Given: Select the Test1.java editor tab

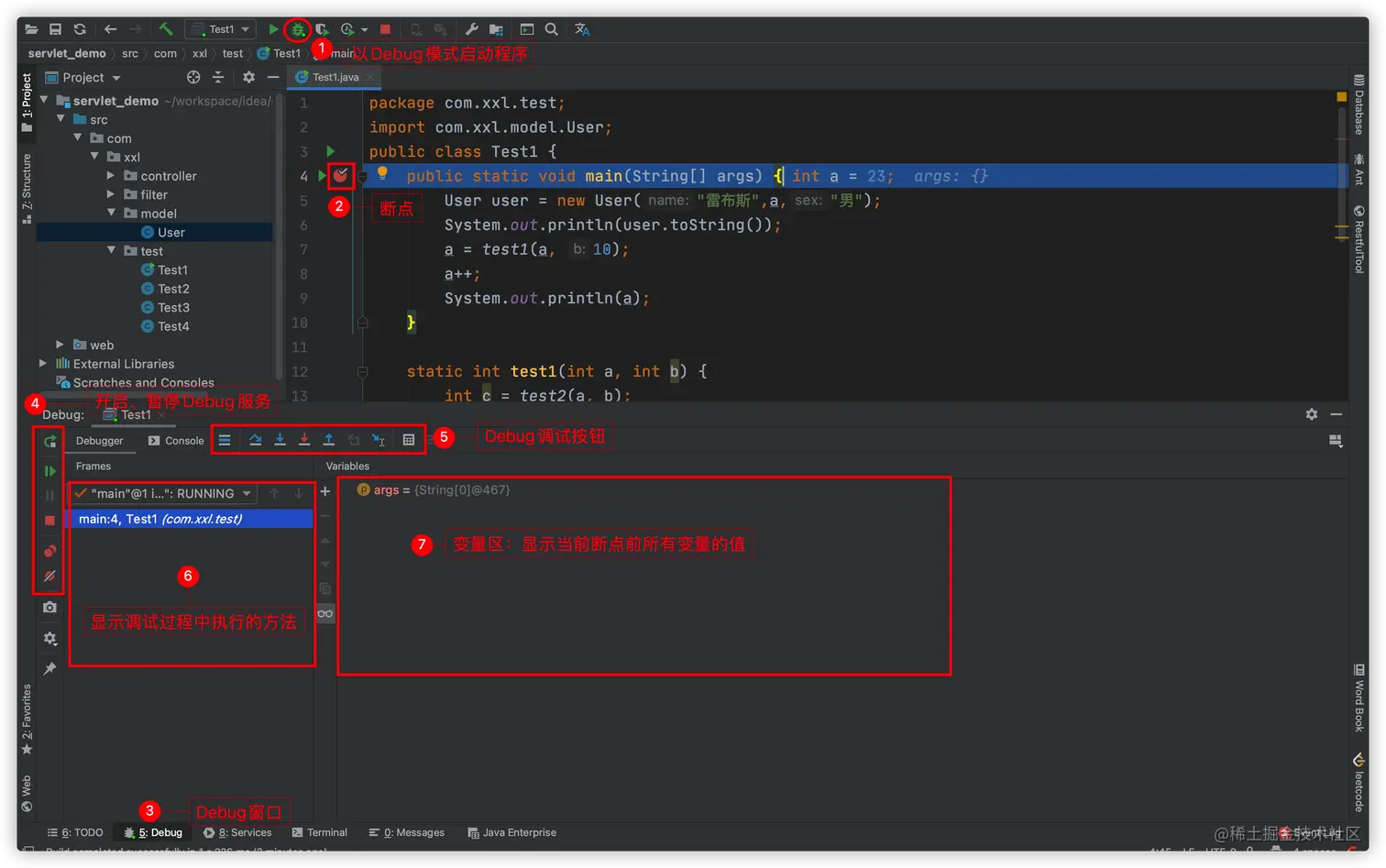Looking at the screenshot, I should pyautogui.click(x=335, y=78).
